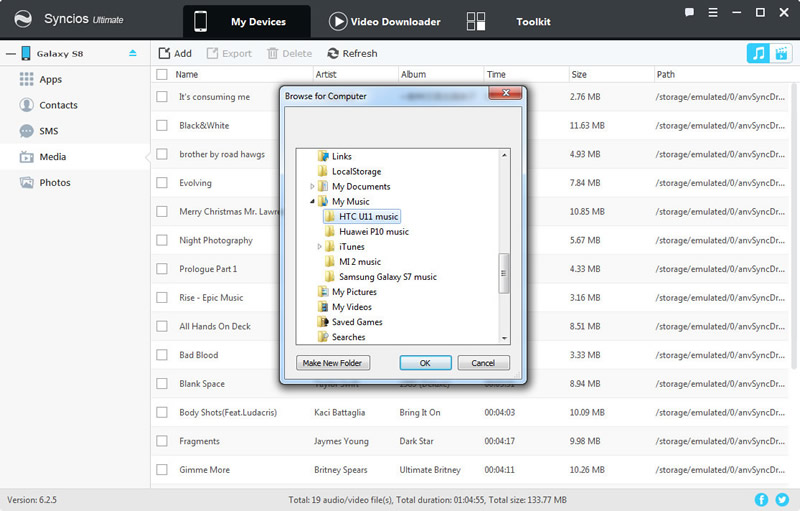800x511 pixels.
Task: Check the box for Evolving
Action: tap(162, 183)
